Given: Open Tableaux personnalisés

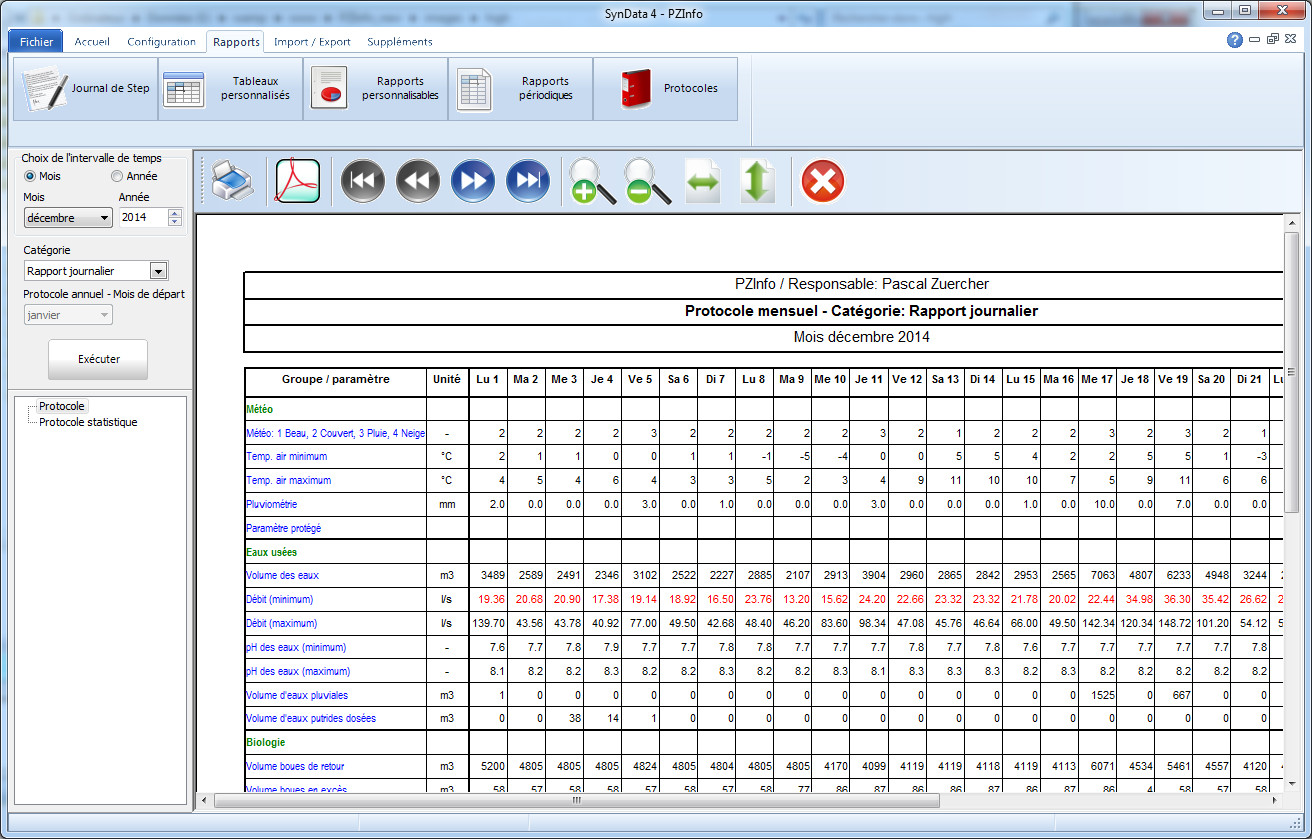Looking at the screenshot, I should pos(230,89).
